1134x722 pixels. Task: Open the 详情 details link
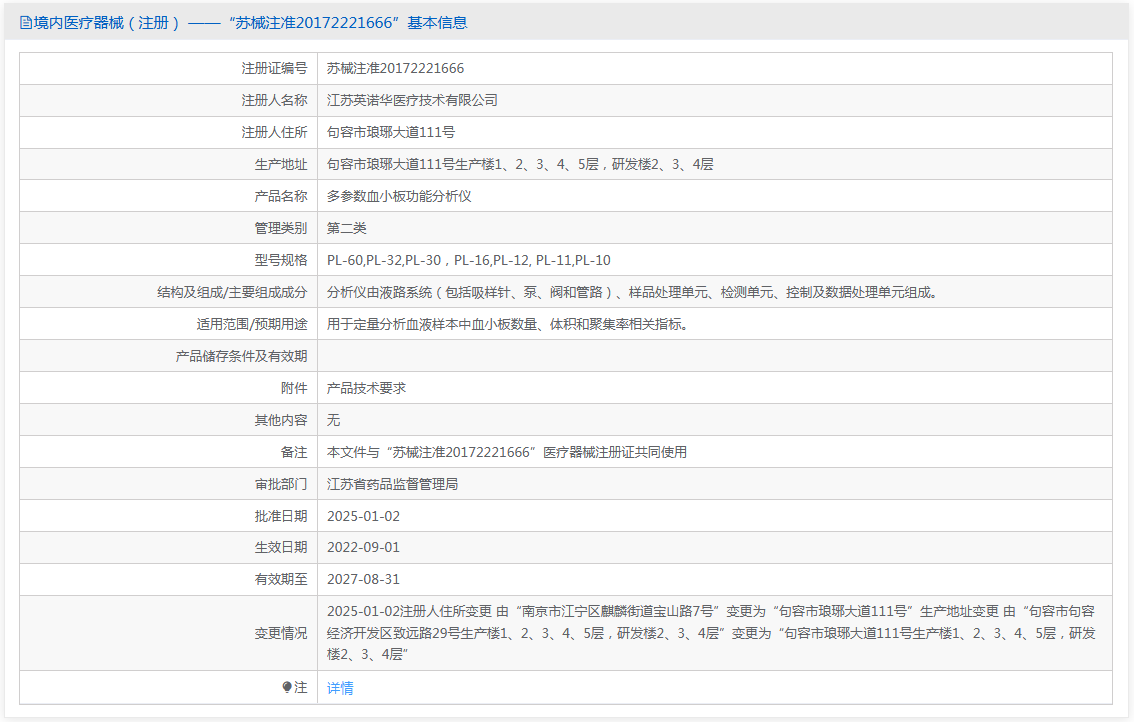pos(340,688)
